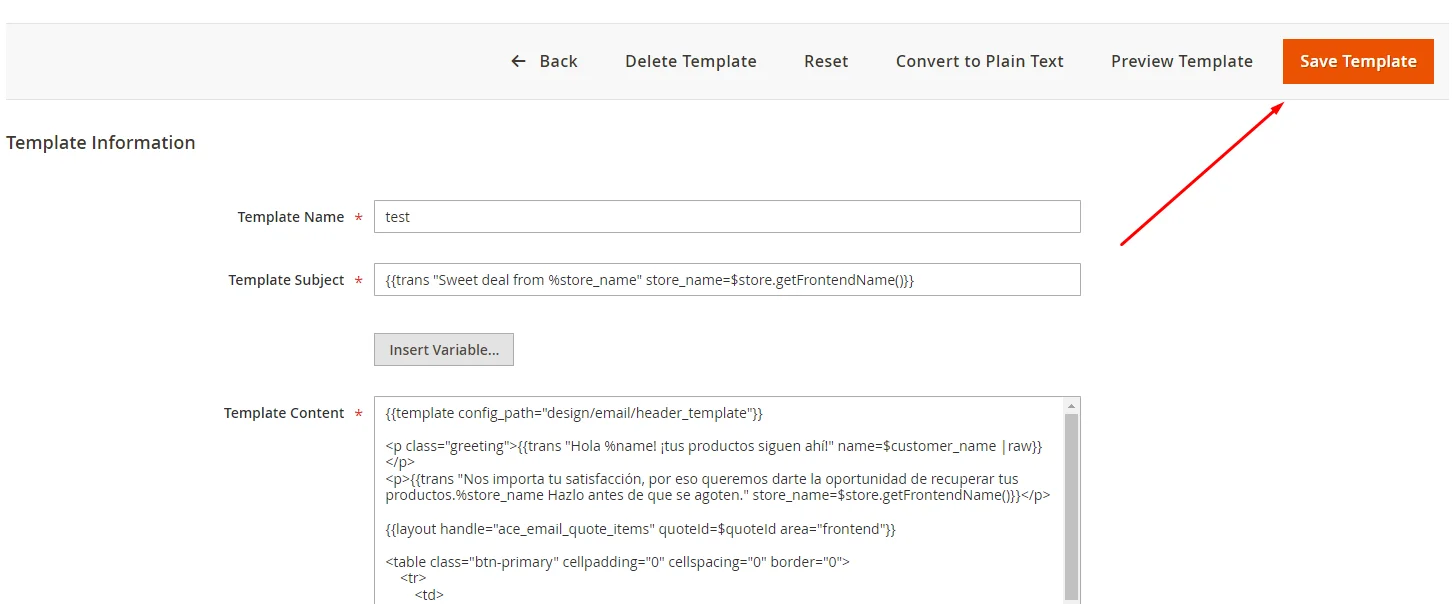This screenshot has width=1456, height=604.
Task: Convert the template to plain text
Action: (979, 61)
